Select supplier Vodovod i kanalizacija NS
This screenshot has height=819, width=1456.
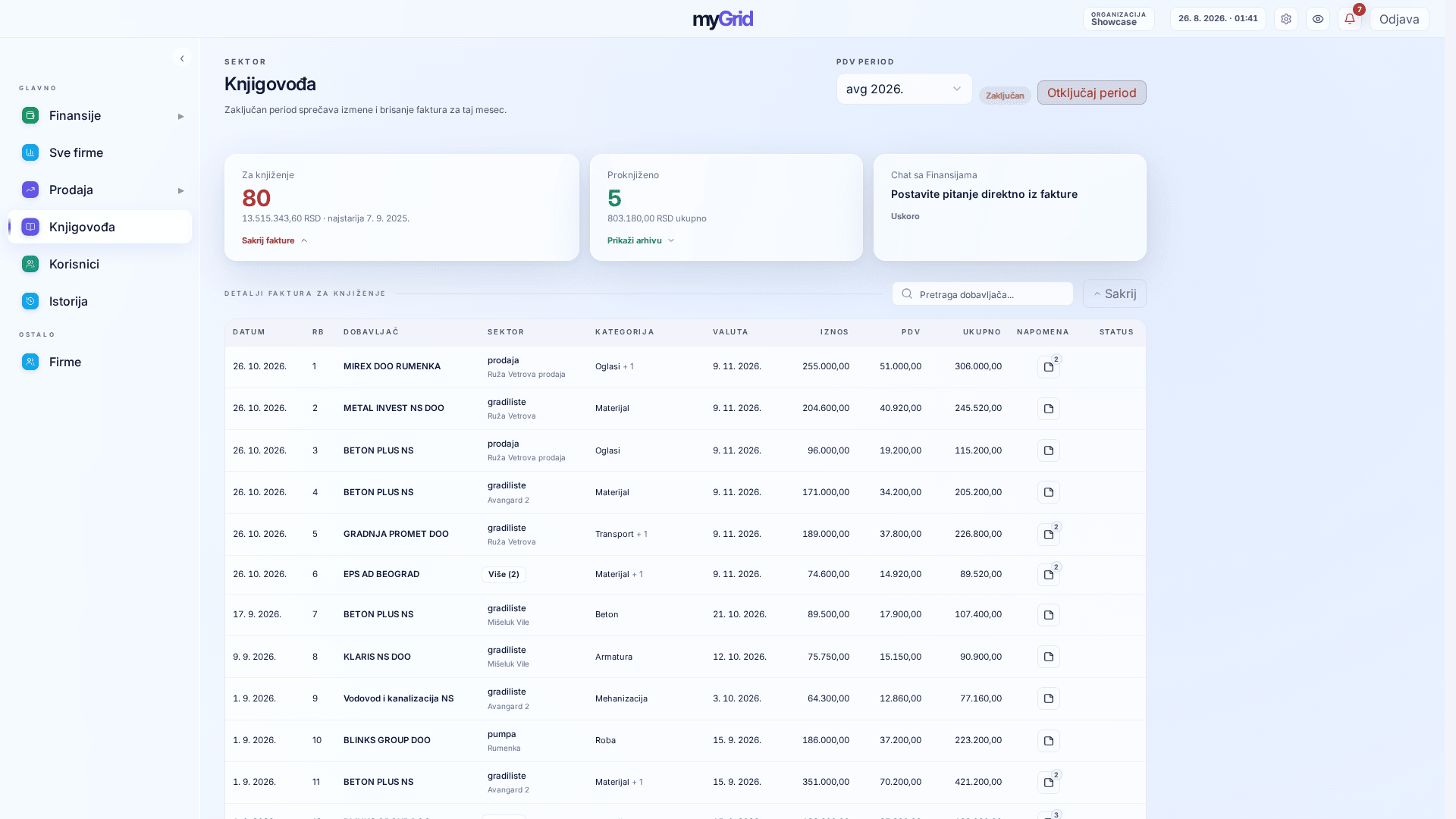[398, 698]
